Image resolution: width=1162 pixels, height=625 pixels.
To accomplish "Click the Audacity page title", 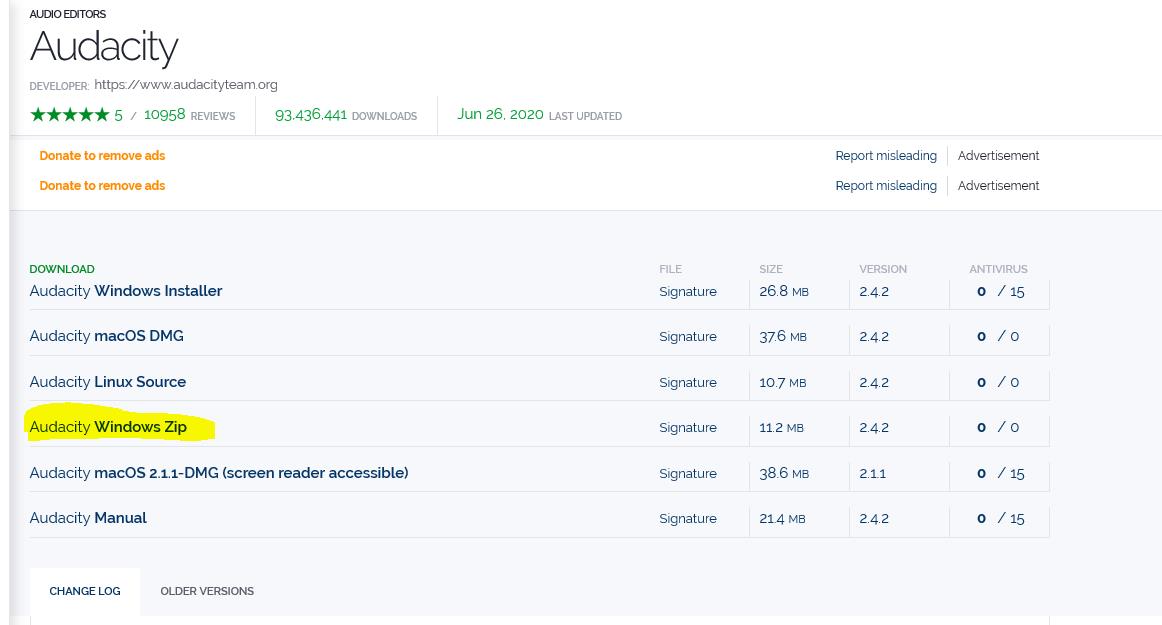I will coord(104,47).
